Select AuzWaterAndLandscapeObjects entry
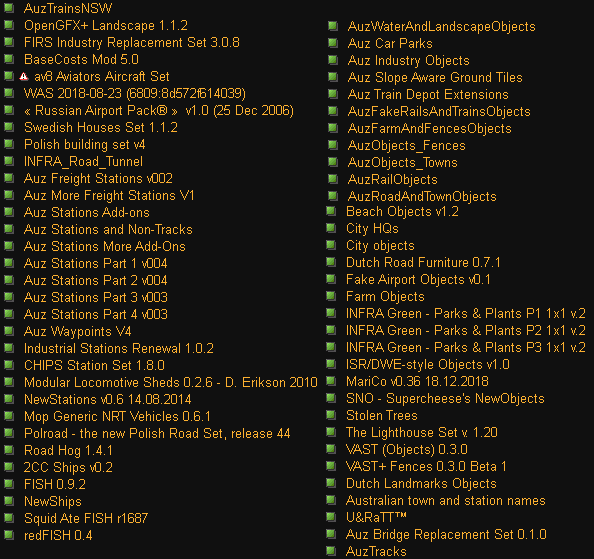Image resolution: width=594 pixels, height=559 pixels. (441, 26)
